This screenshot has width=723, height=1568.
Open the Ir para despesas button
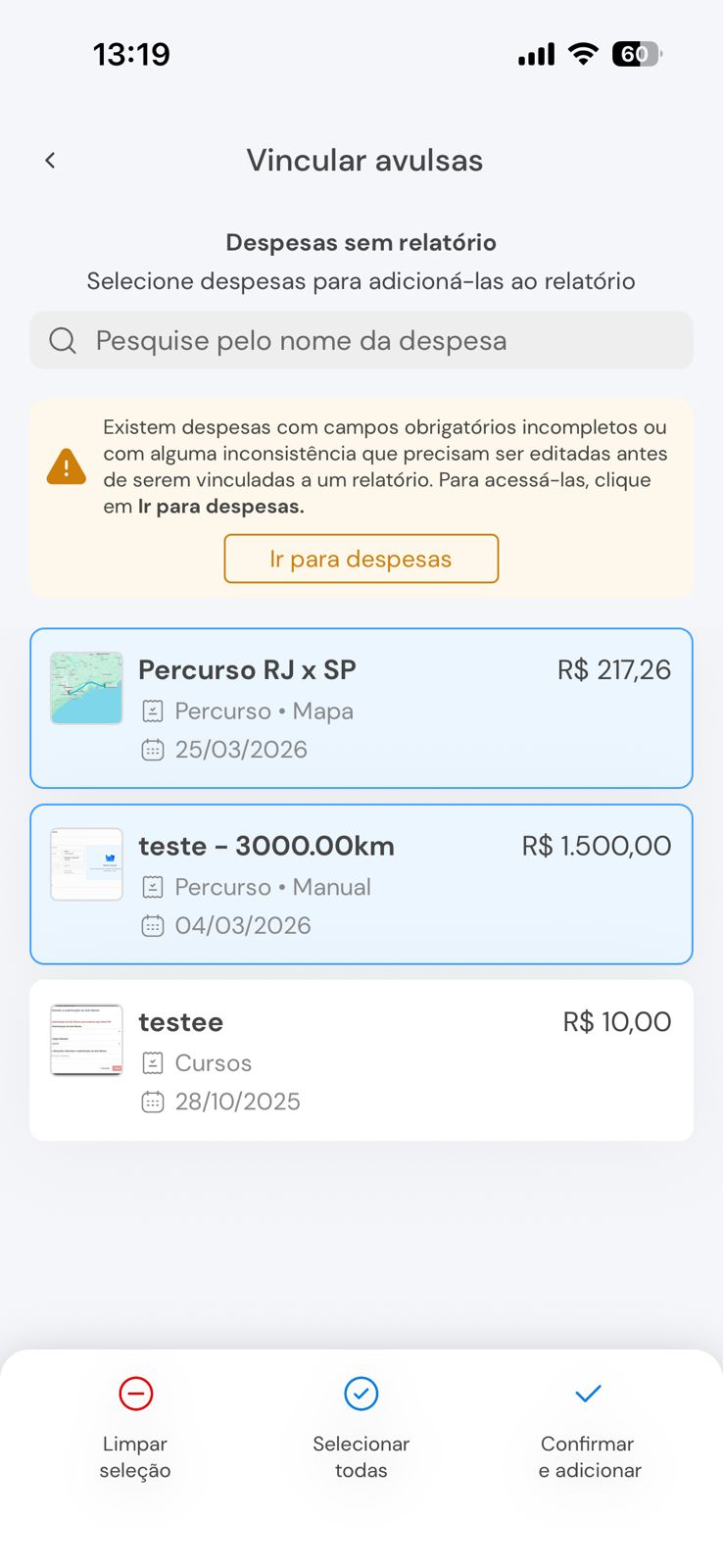361,559
